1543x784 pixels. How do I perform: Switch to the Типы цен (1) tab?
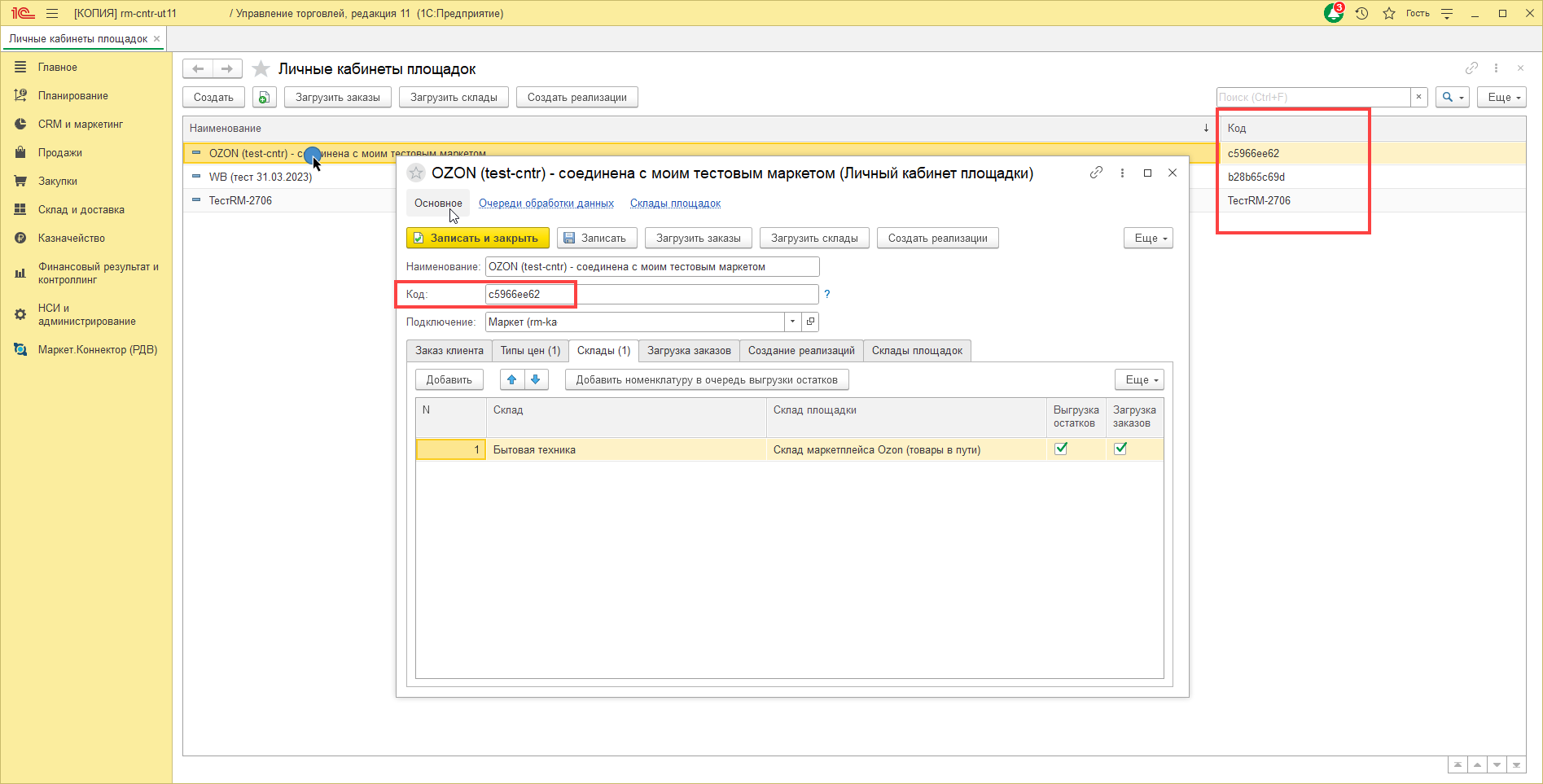530,351
